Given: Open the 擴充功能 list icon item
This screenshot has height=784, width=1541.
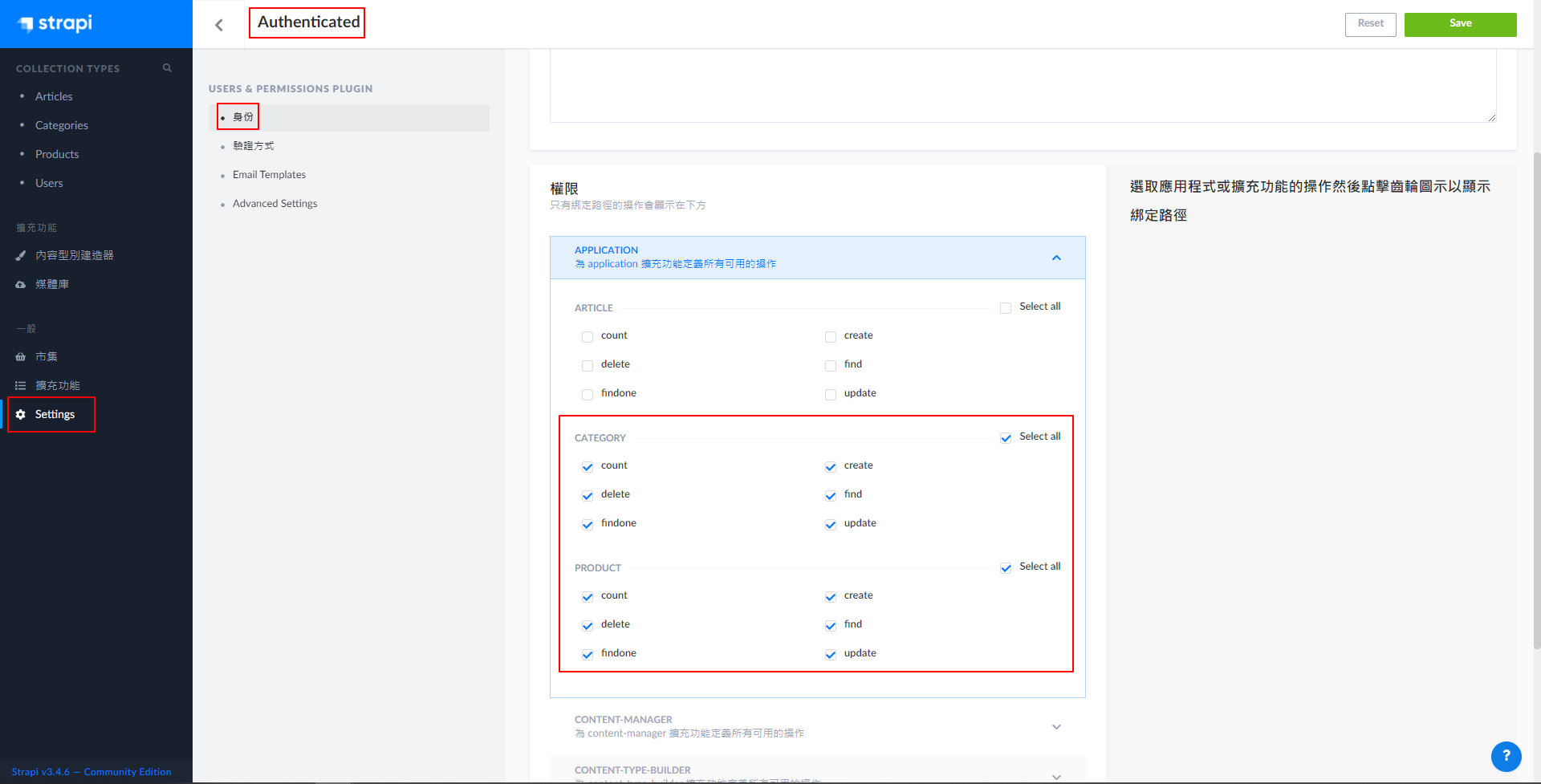Looking at the screenshot, I should (21, 386).
